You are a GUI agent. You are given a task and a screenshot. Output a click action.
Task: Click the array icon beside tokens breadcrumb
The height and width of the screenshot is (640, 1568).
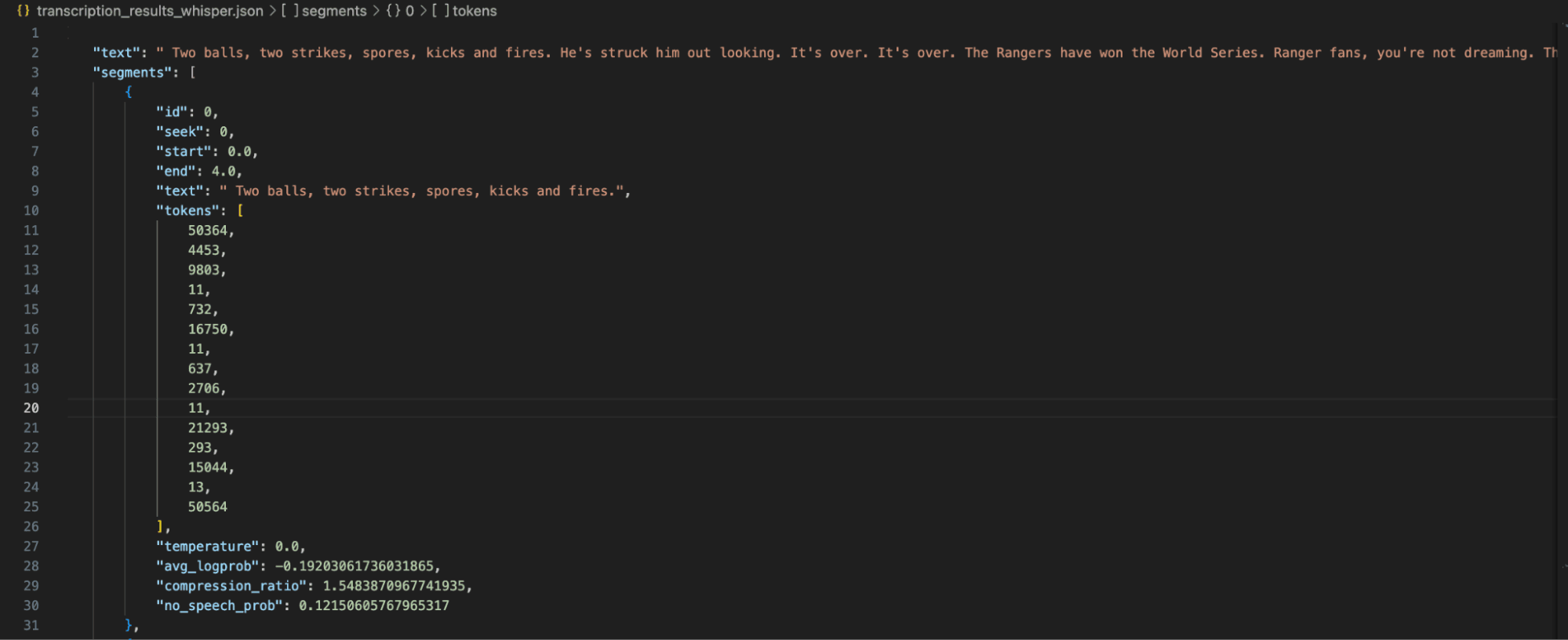click(x=441, y=11)
